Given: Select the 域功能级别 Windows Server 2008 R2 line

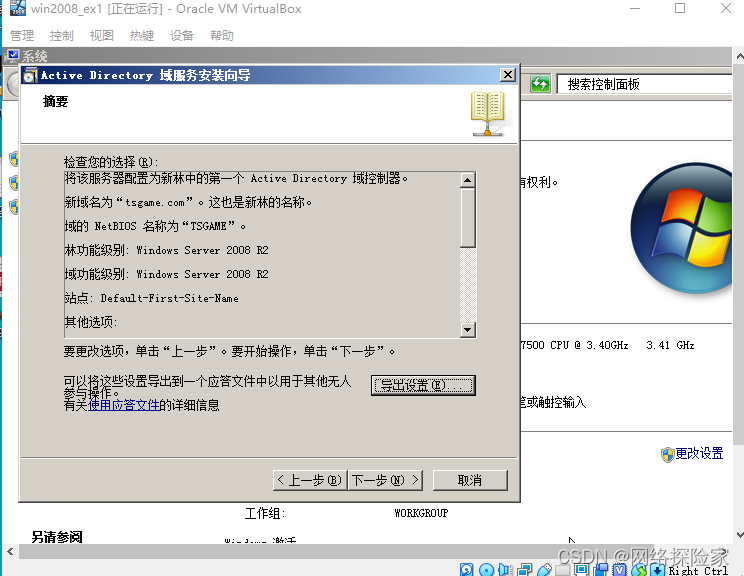Looking at the screenshot, I should (x=167, y=274).
